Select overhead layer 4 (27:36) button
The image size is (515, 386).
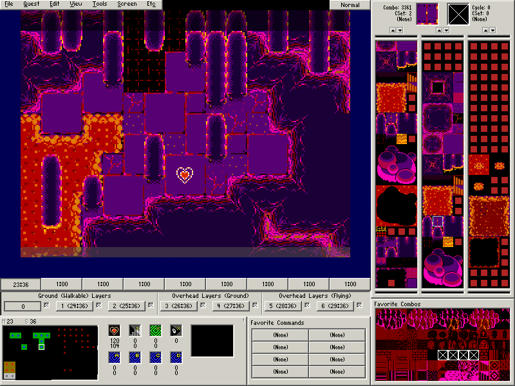(x=231, y=306)
